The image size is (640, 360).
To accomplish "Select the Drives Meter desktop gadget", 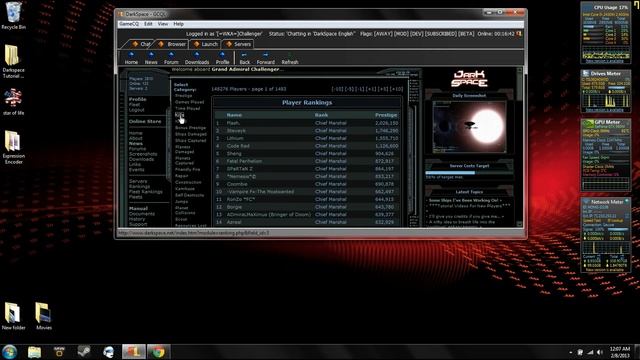I will click(605, 91).
